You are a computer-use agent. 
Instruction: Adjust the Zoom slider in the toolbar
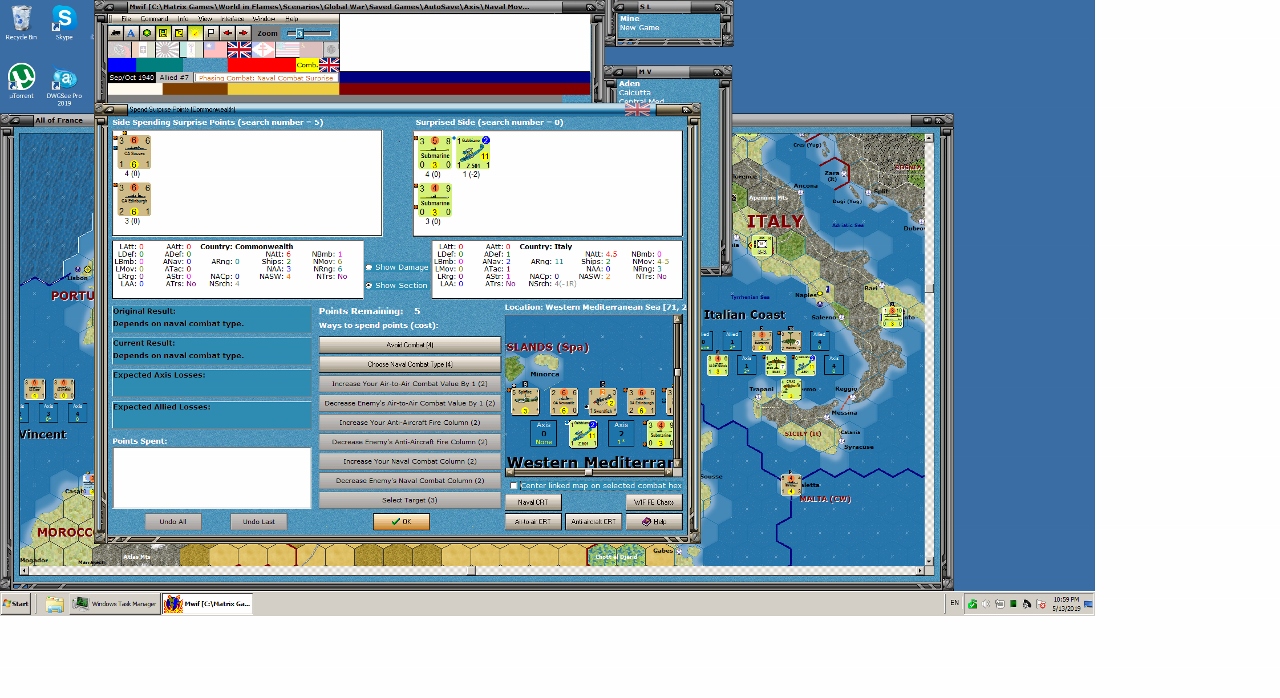click(300, 33)
